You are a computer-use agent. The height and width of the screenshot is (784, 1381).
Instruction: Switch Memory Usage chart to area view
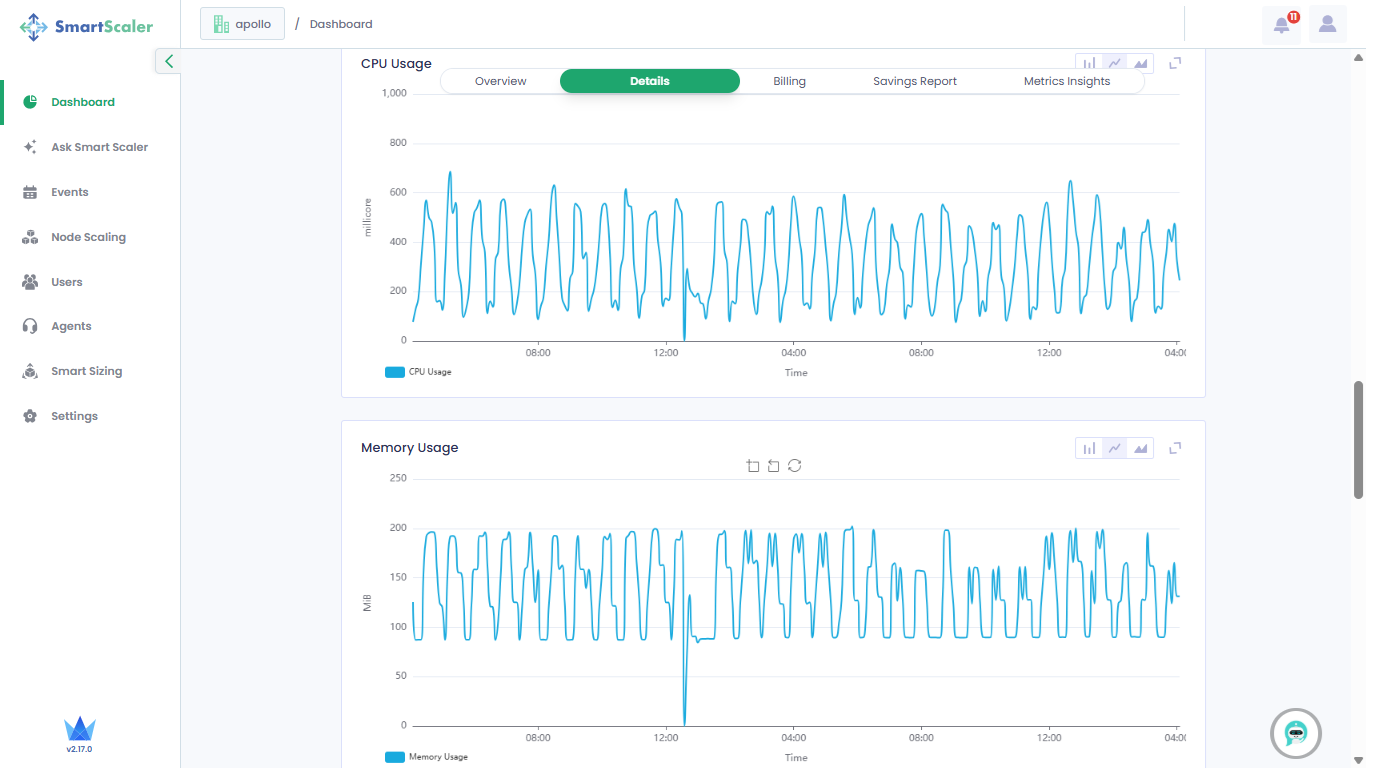[1141, 448]
